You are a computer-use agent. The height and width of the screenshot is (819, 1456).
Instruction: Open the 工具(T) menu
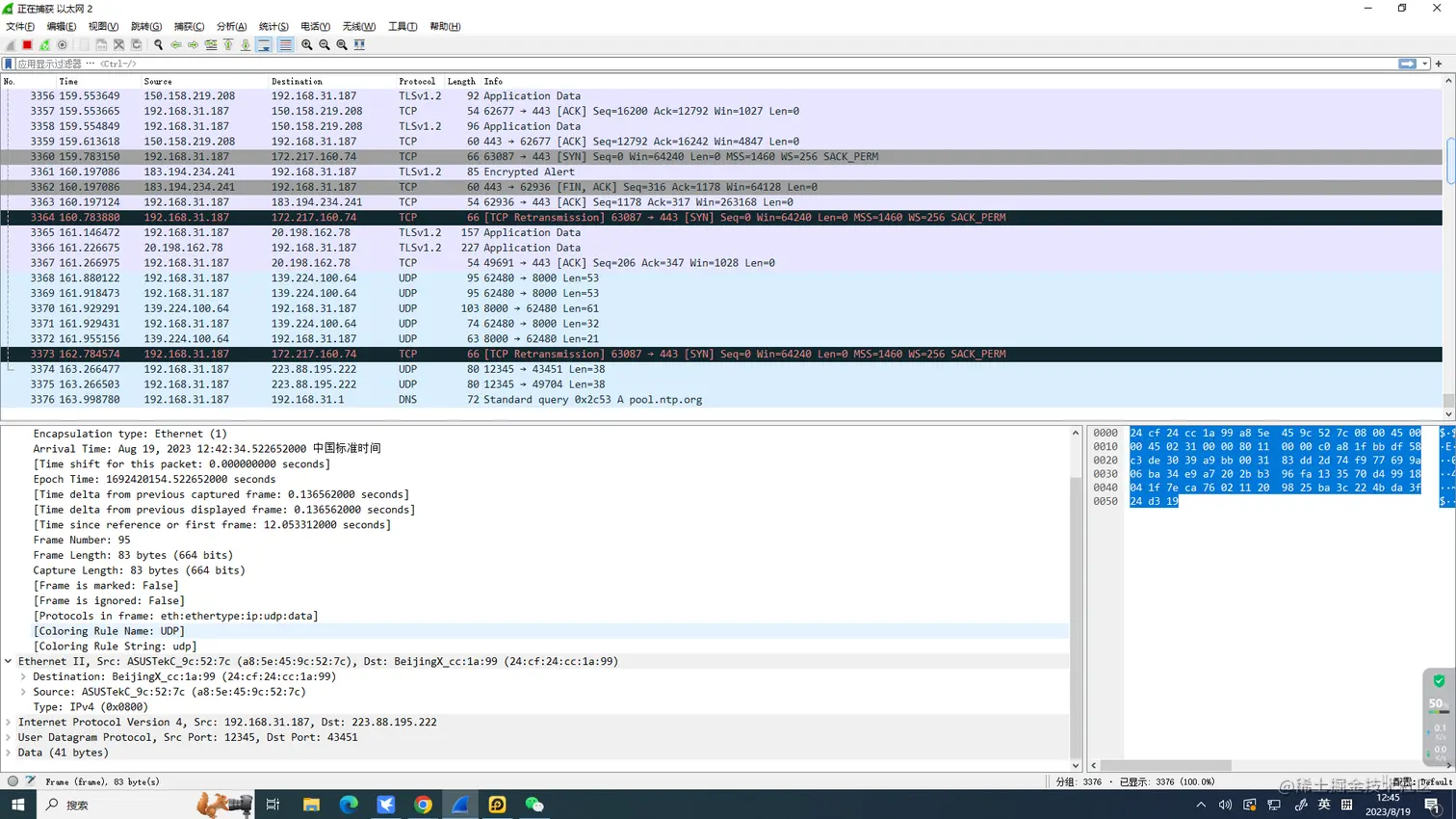403,26
